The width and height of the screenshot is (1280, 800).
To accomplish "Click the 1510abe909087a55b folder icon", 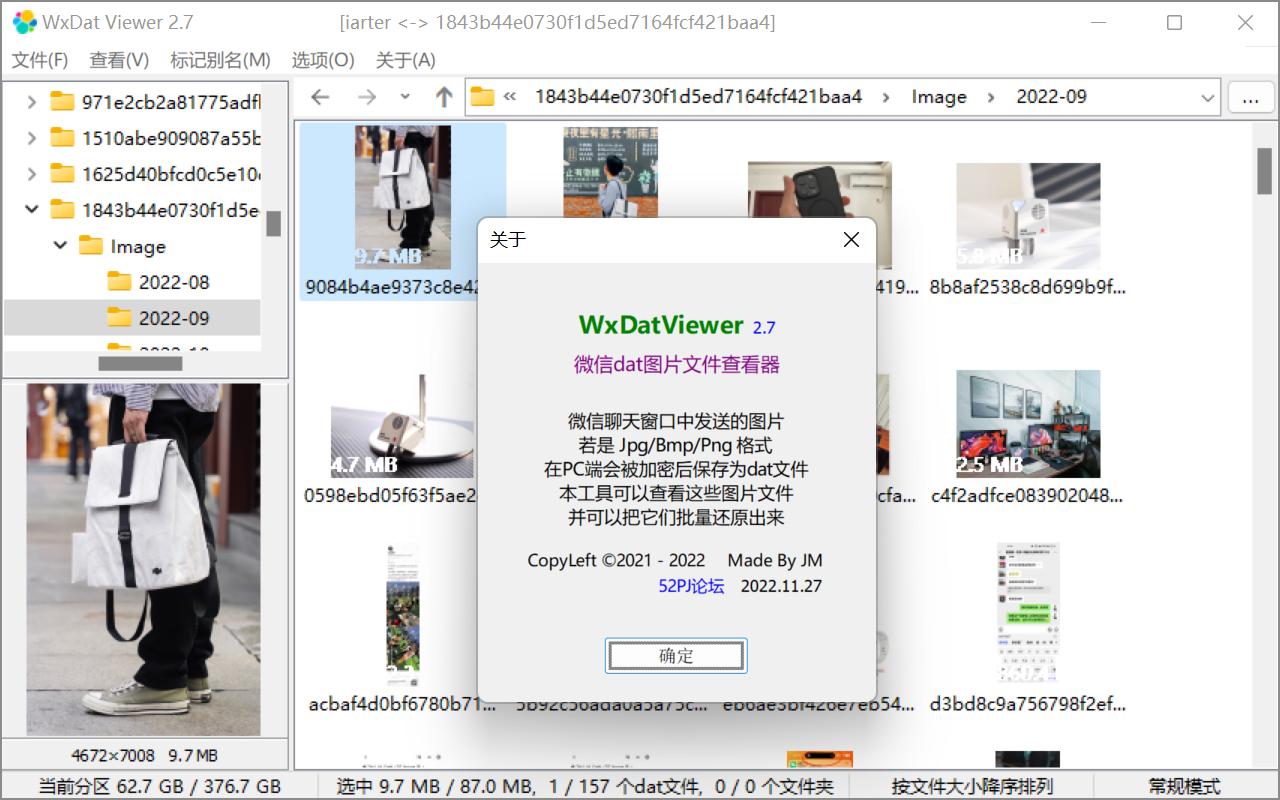I will 63,138.
